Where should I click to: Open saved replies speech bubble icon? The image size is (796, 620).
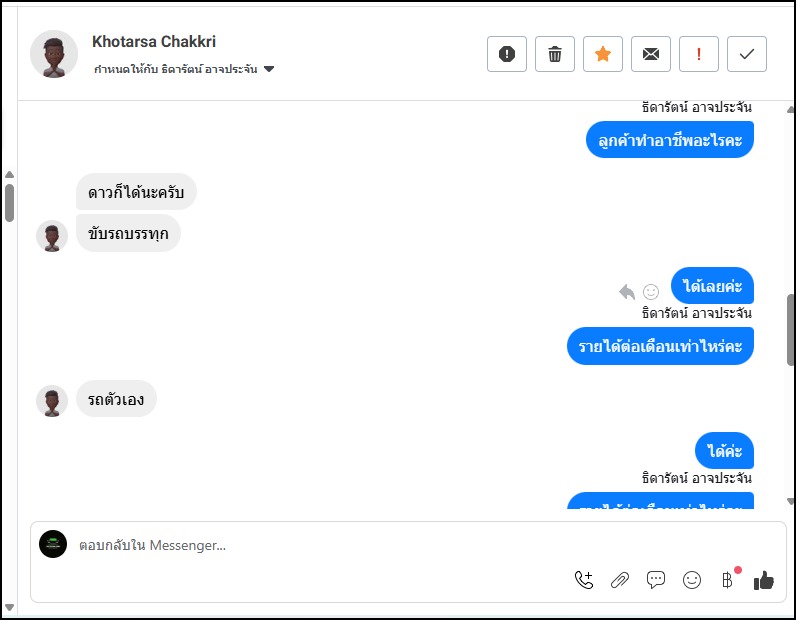coord(656,579)
